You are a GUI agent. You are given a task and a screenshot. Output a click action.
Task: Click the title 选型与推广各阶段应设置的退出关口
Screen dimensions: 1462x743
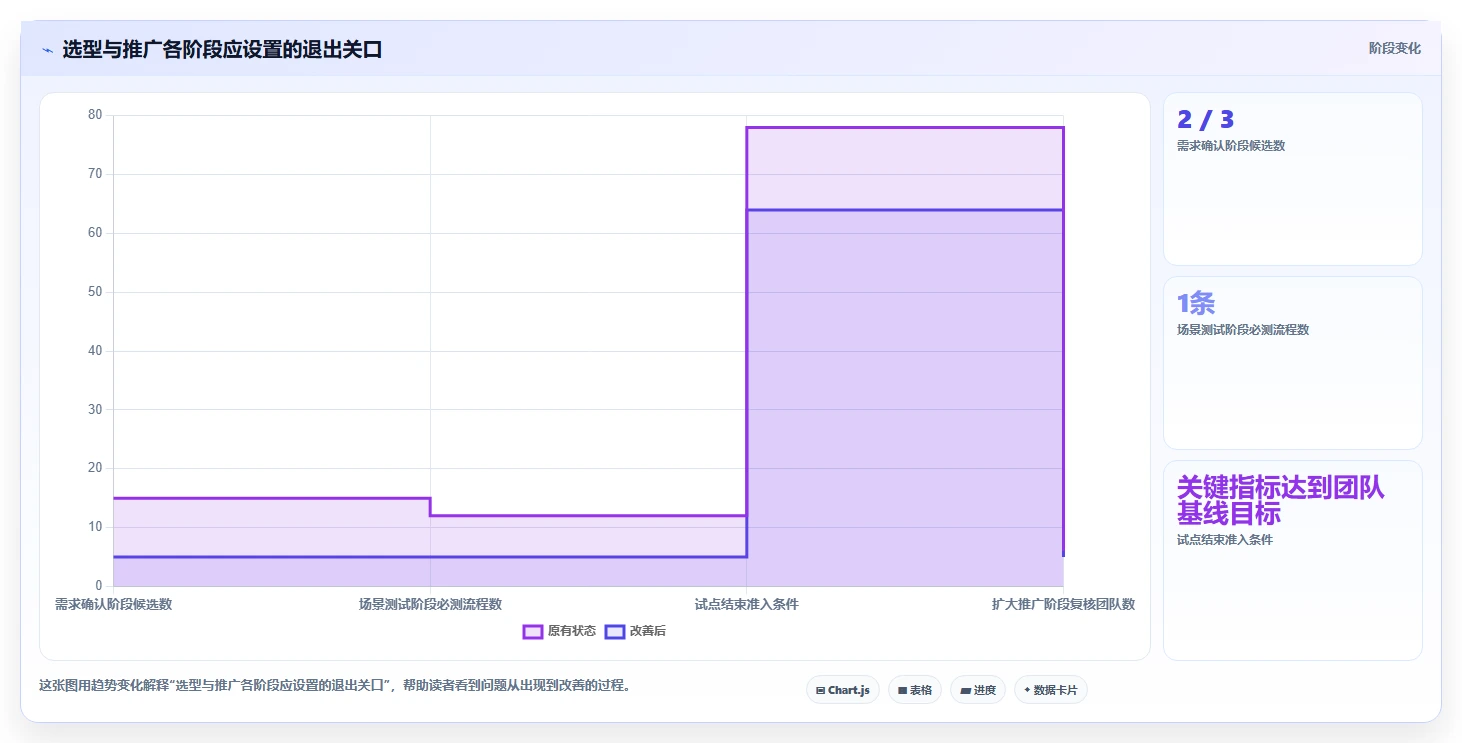(x=222, y=50)
